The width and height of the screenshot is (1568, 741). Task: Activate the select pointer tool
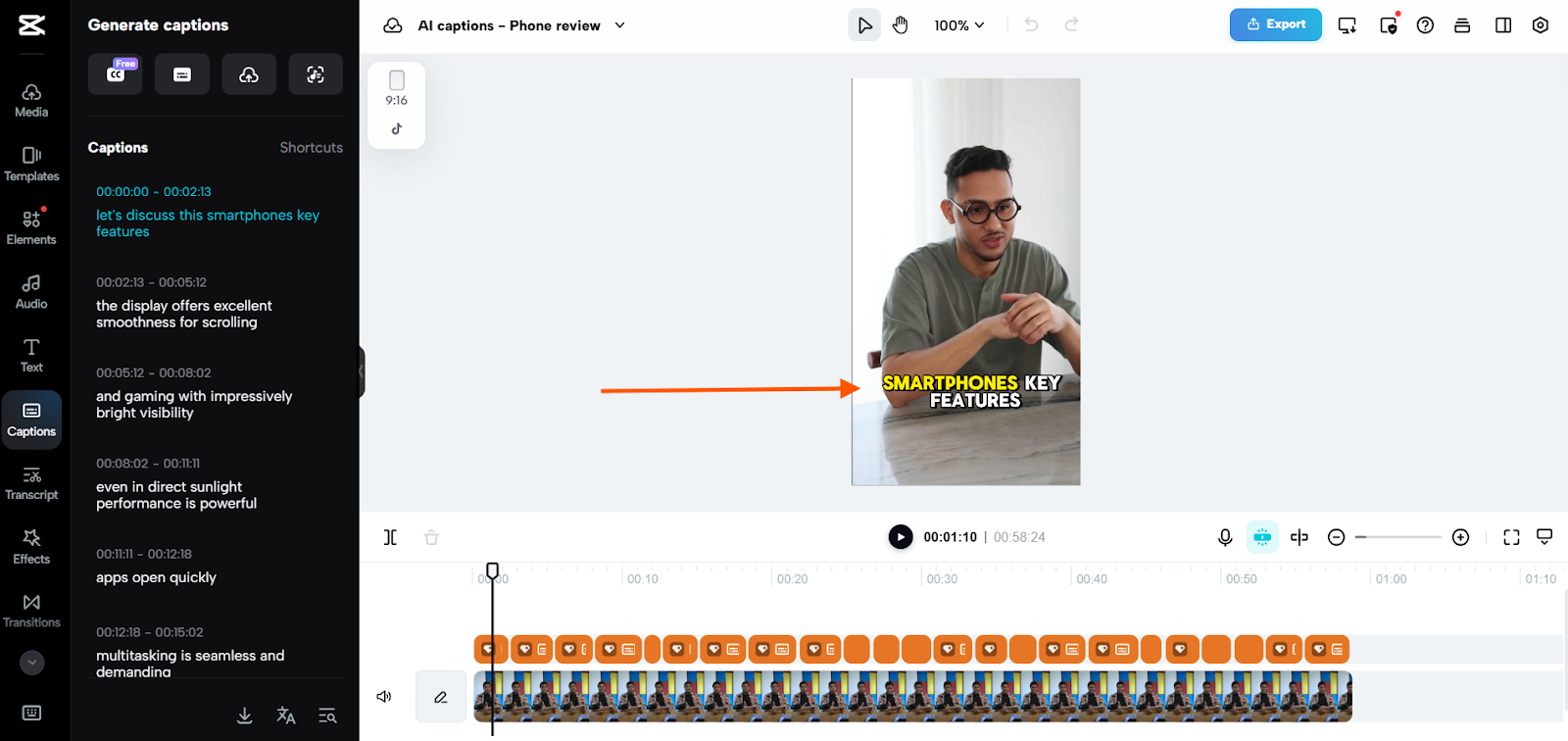(x=864, y=25)
